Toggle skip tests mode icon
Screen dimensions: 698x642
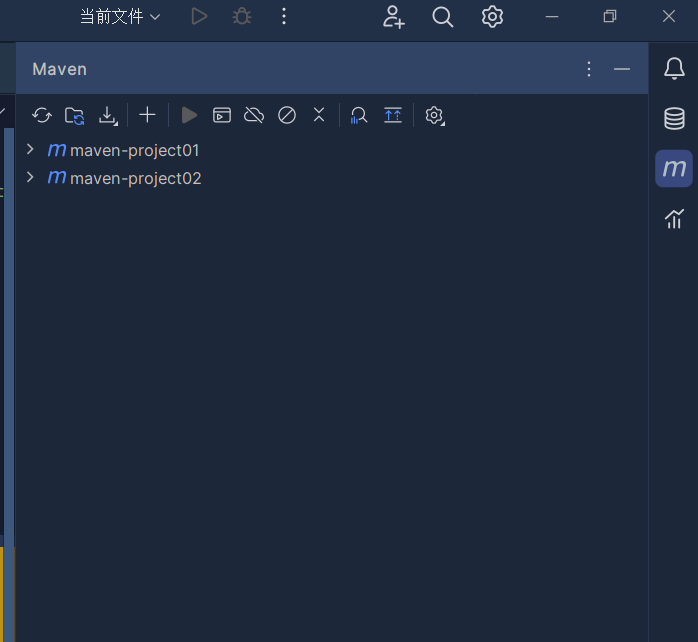point(287,115)
